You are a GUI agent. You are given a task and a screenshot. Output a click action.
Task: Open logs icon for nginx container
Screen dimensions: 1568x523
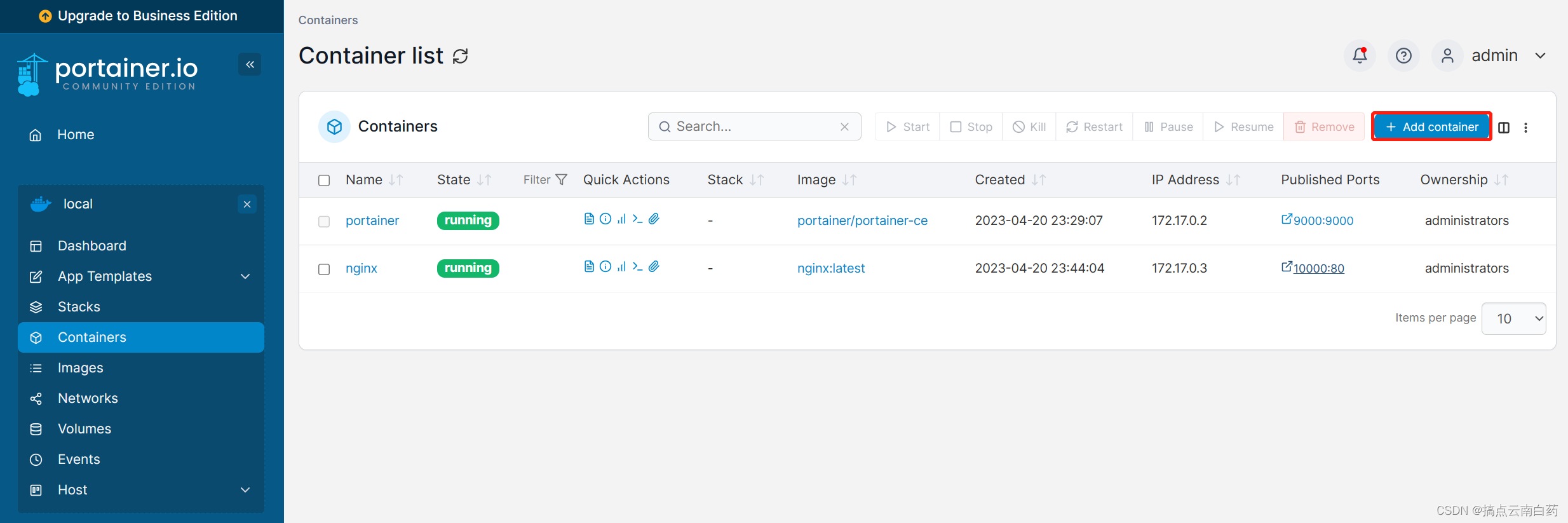(x=589, y=267)
